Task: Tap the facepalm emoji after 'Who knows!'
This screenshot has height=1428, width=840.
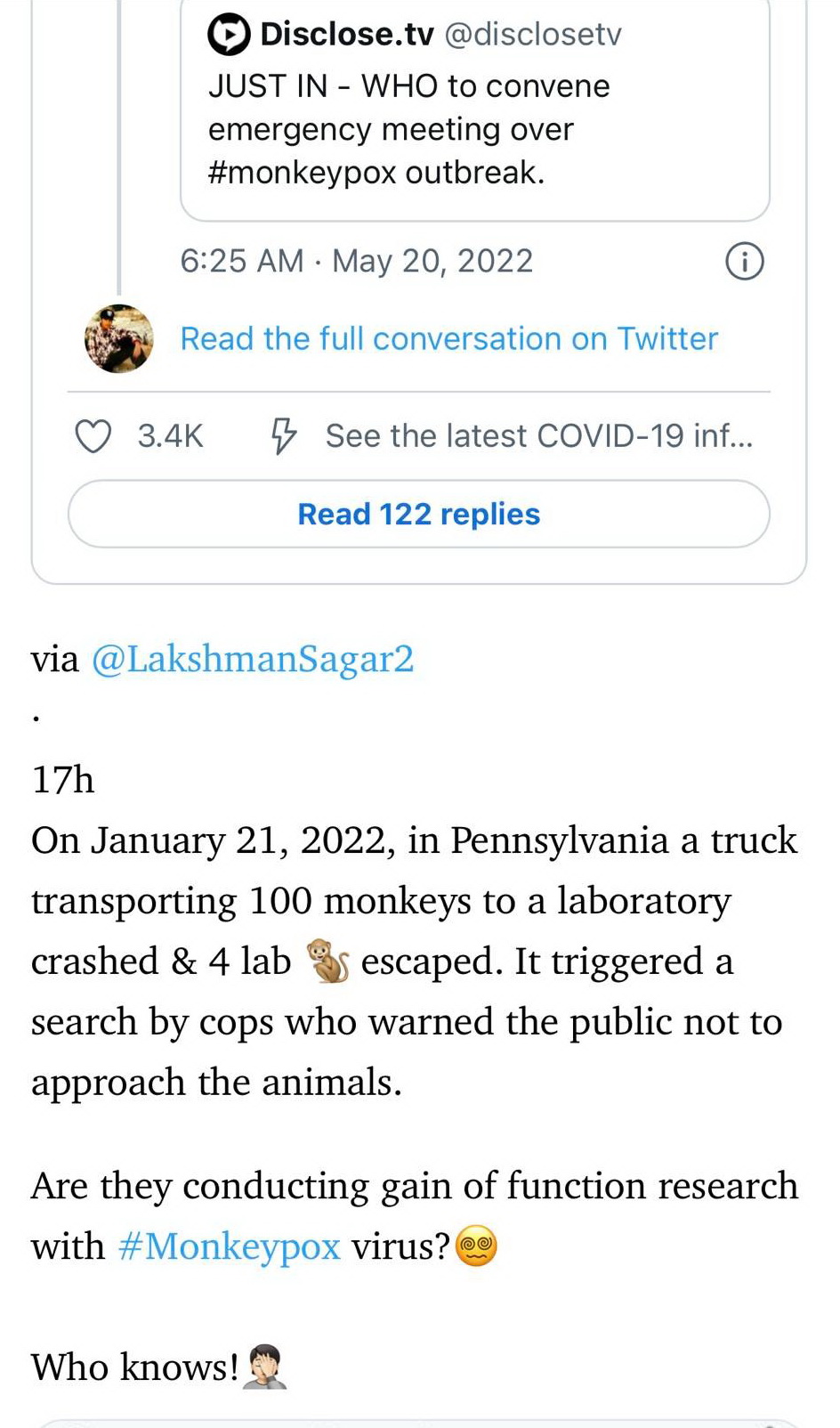Action: [265, 1367]
